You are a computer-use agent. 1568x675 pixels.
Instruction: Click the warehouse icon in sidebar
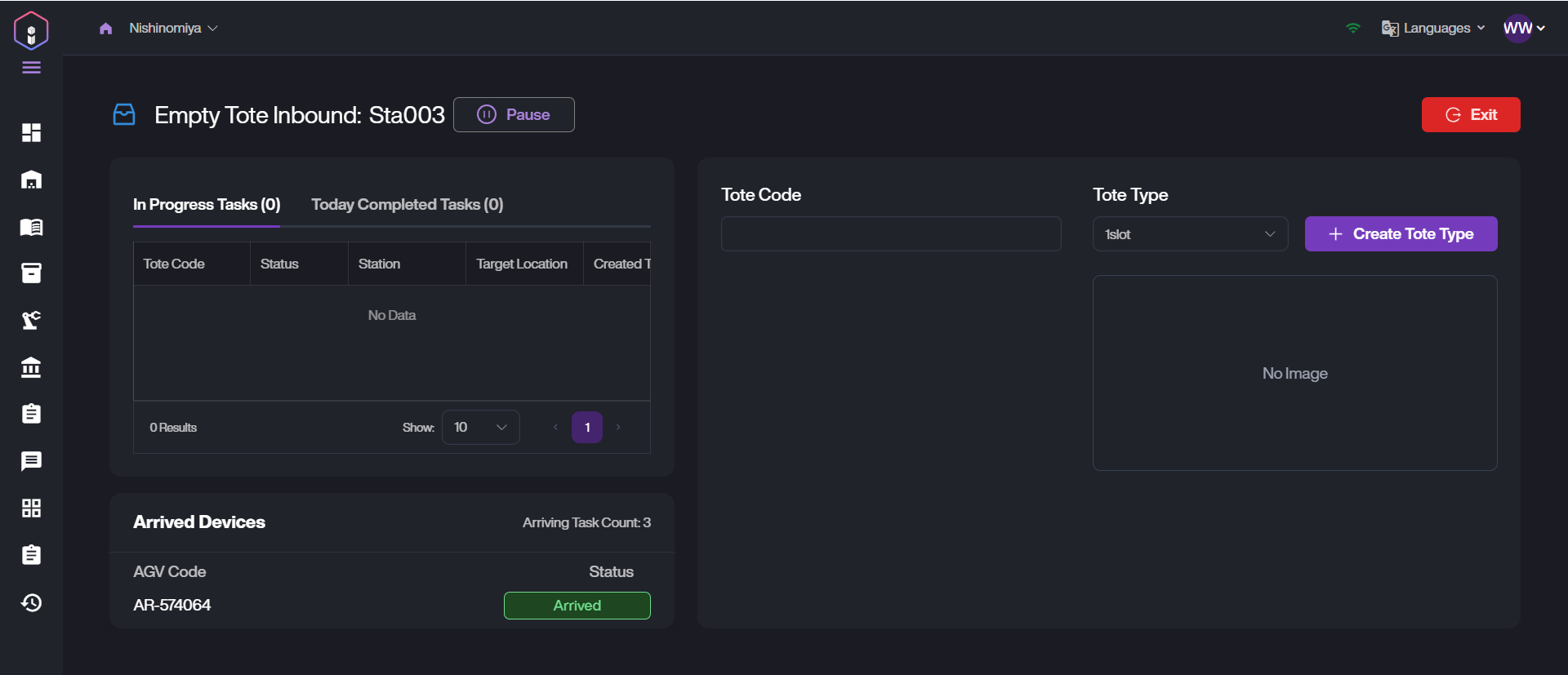[31, 180]
